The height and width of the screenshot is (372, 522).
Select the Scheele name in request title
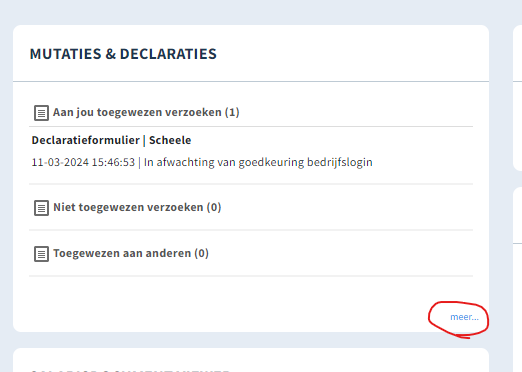170,140
